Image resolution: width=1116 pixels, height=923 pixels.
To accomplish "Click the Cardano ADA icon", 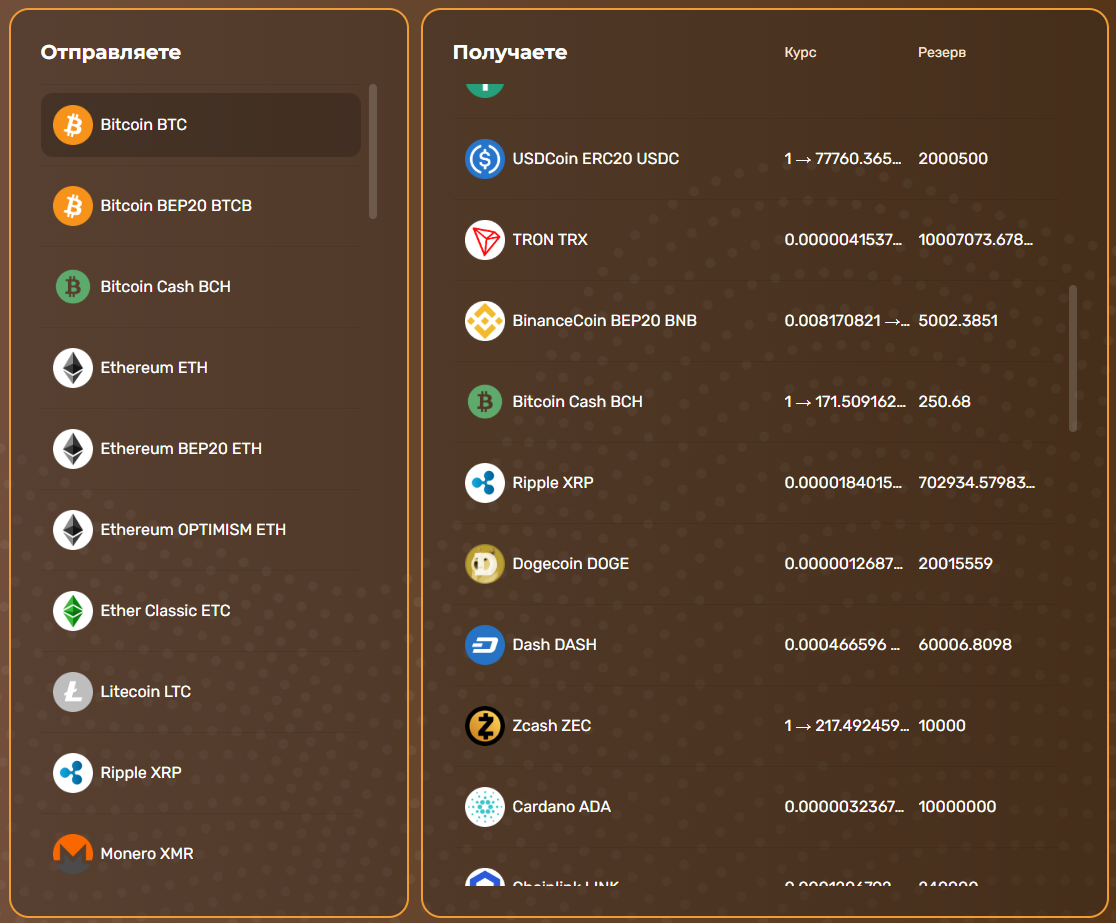I will (x=485, y=807).
